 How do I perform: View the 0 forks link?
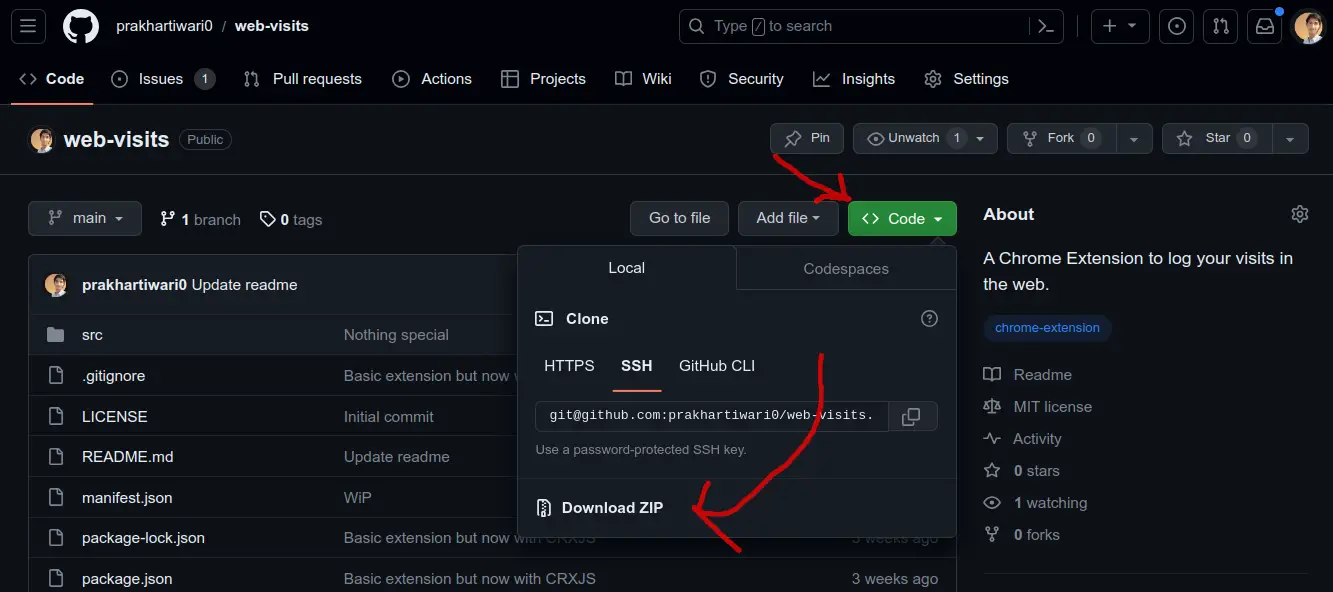click(x=1022, y=535)
